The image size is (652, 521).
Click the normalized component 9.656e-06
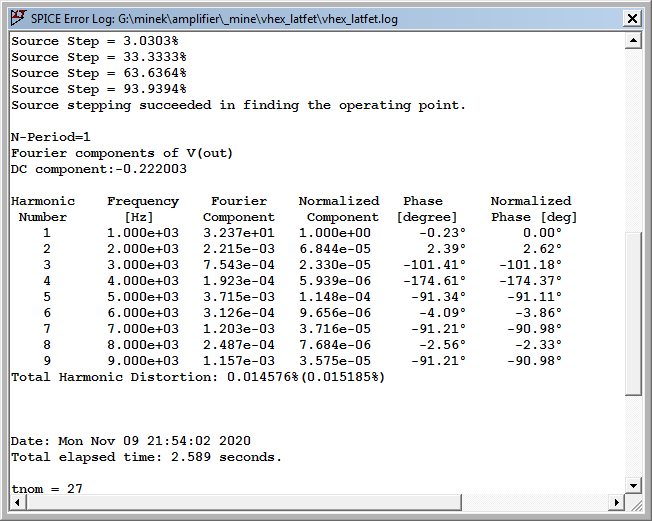(335, 313)
